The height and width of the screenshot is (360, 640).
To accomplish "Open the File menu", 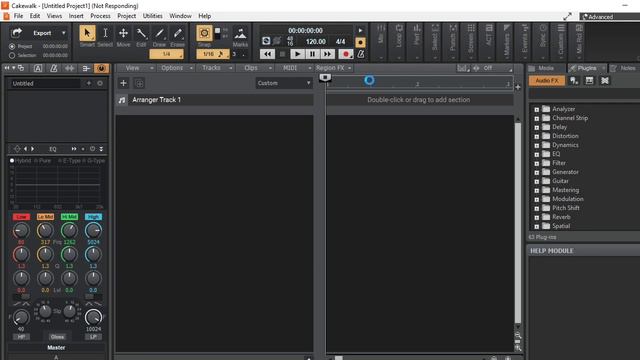I will tap(18, 16).
